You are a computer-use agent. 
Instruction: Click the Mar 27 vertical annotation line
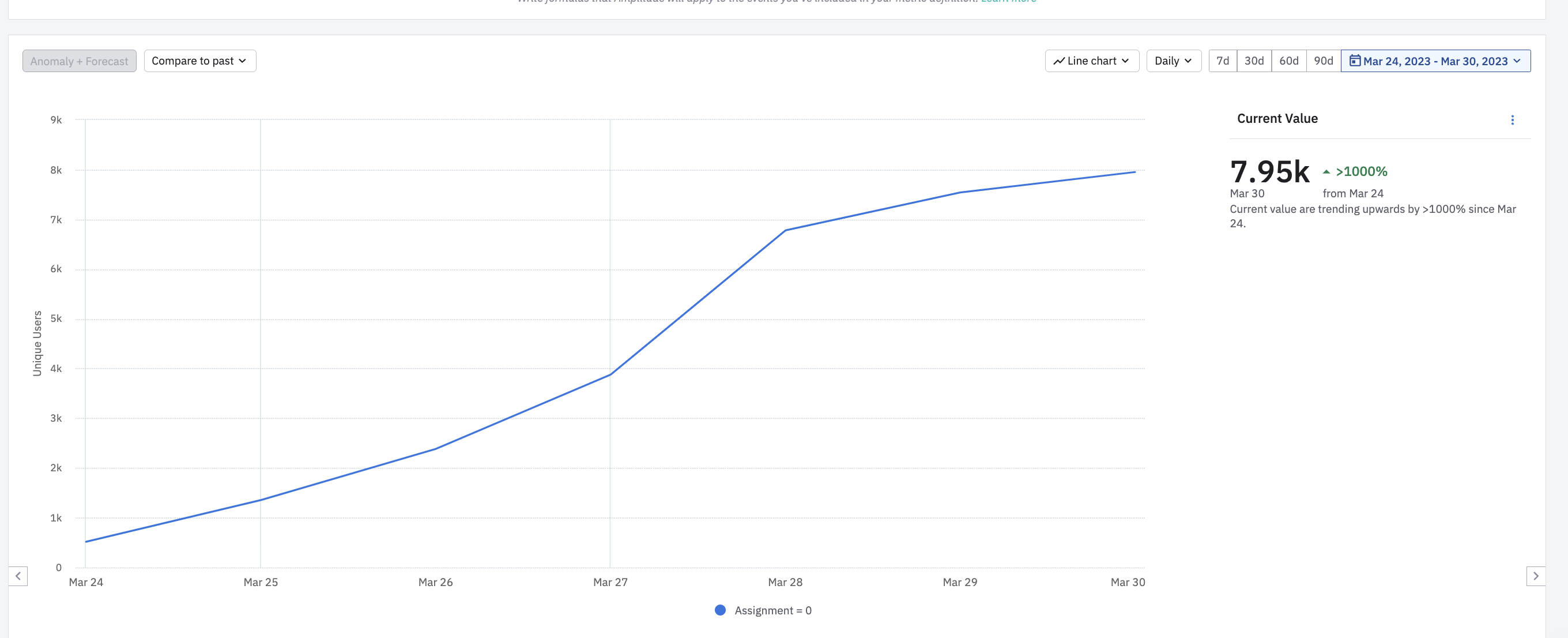(610, 244)
